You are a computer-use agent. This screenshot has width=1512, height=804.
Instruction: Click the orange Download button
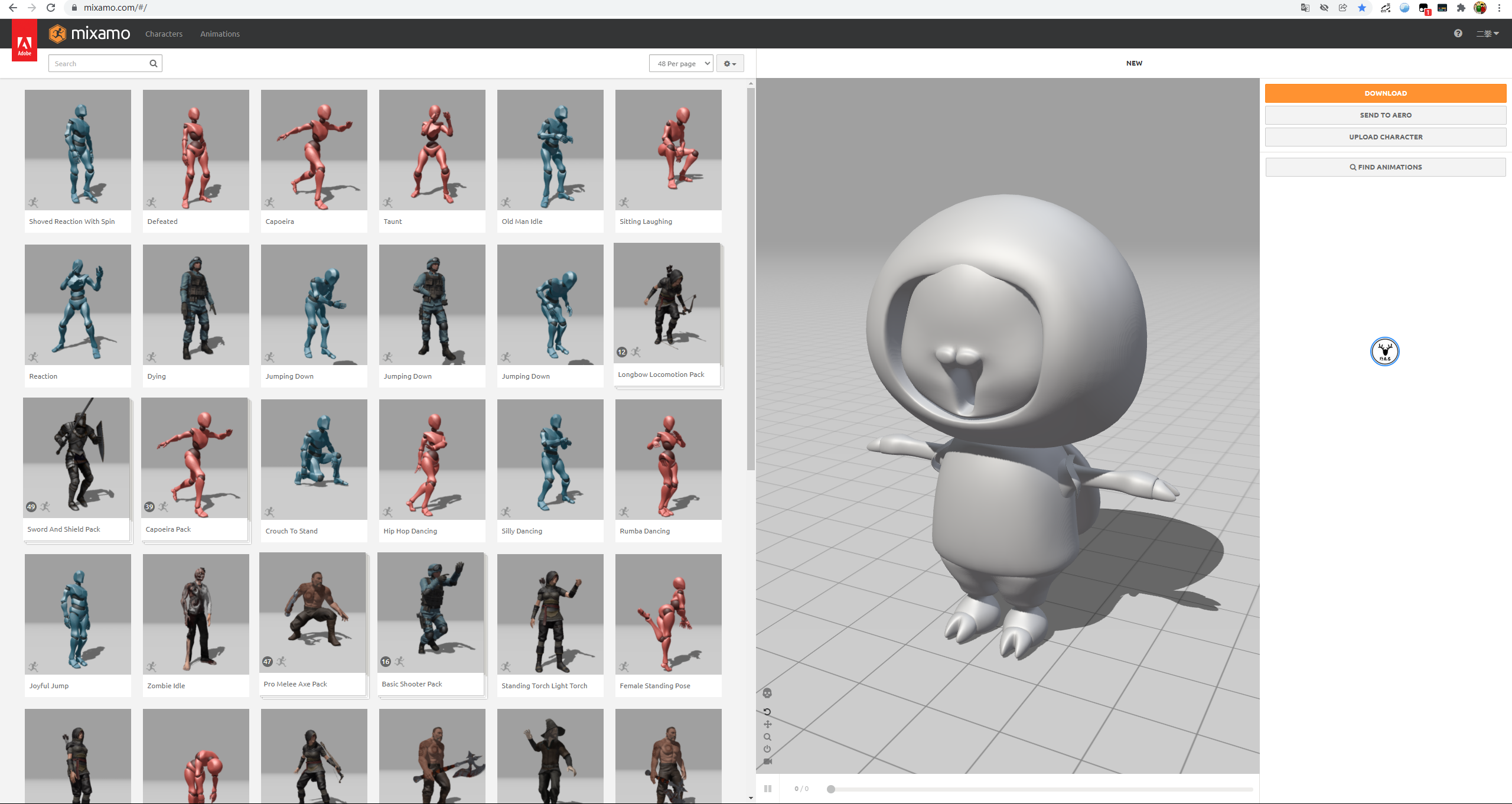1386,93
